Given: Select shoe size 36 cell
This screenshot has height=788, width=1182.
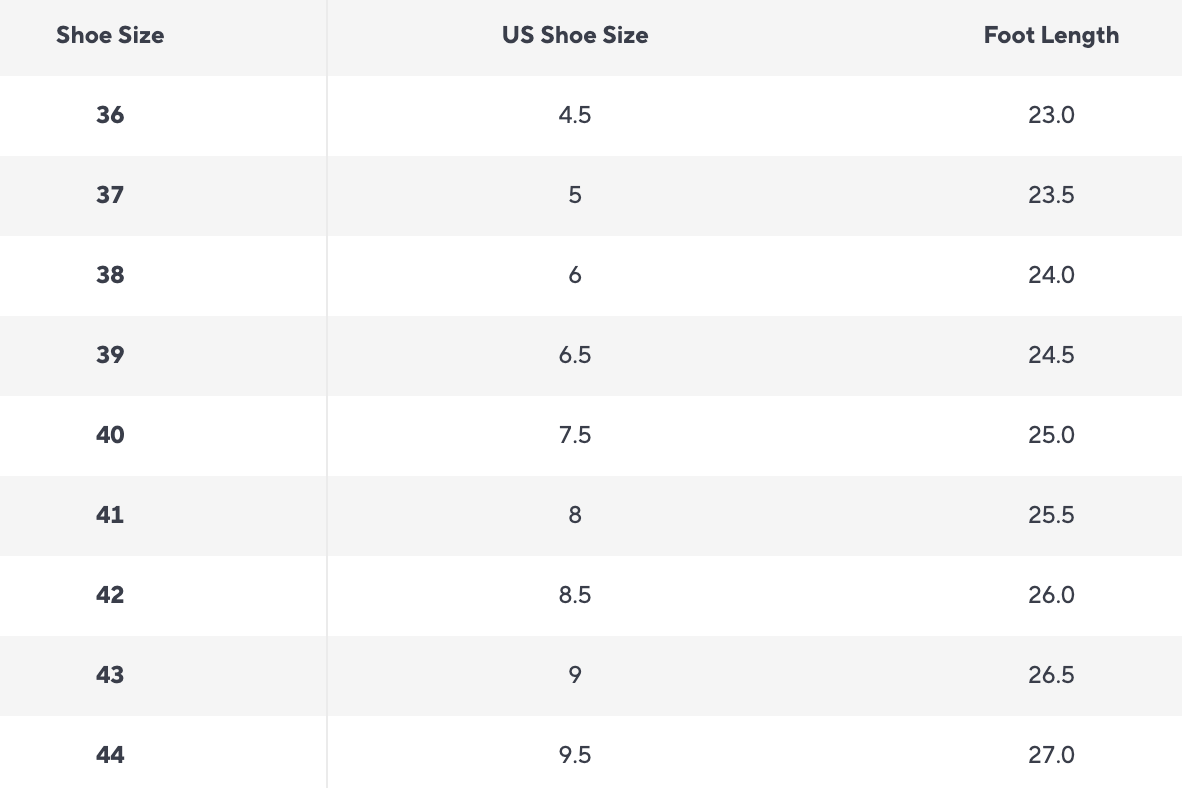Looking at the screenshot, I should [110, 115].
